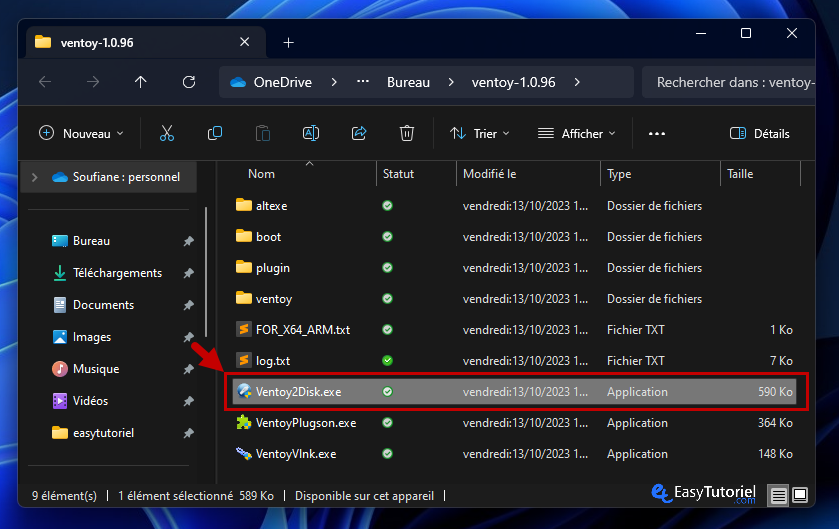839x529 pixels.
Task: Switch to details list view icon
Action: [x=779, y=495]
